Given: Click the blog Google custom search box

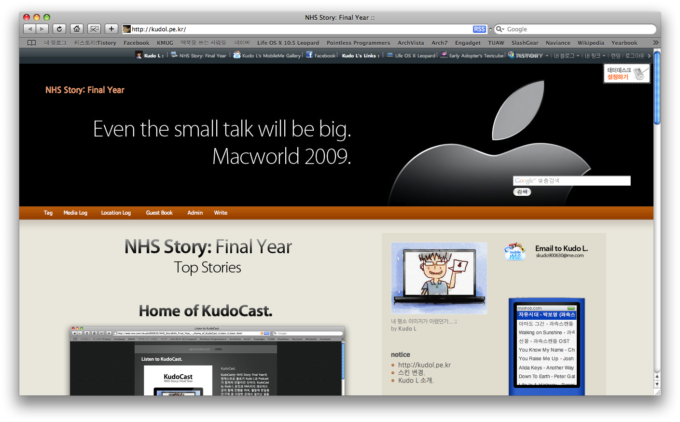Looking at the screenshot, I should pos(572,181).
